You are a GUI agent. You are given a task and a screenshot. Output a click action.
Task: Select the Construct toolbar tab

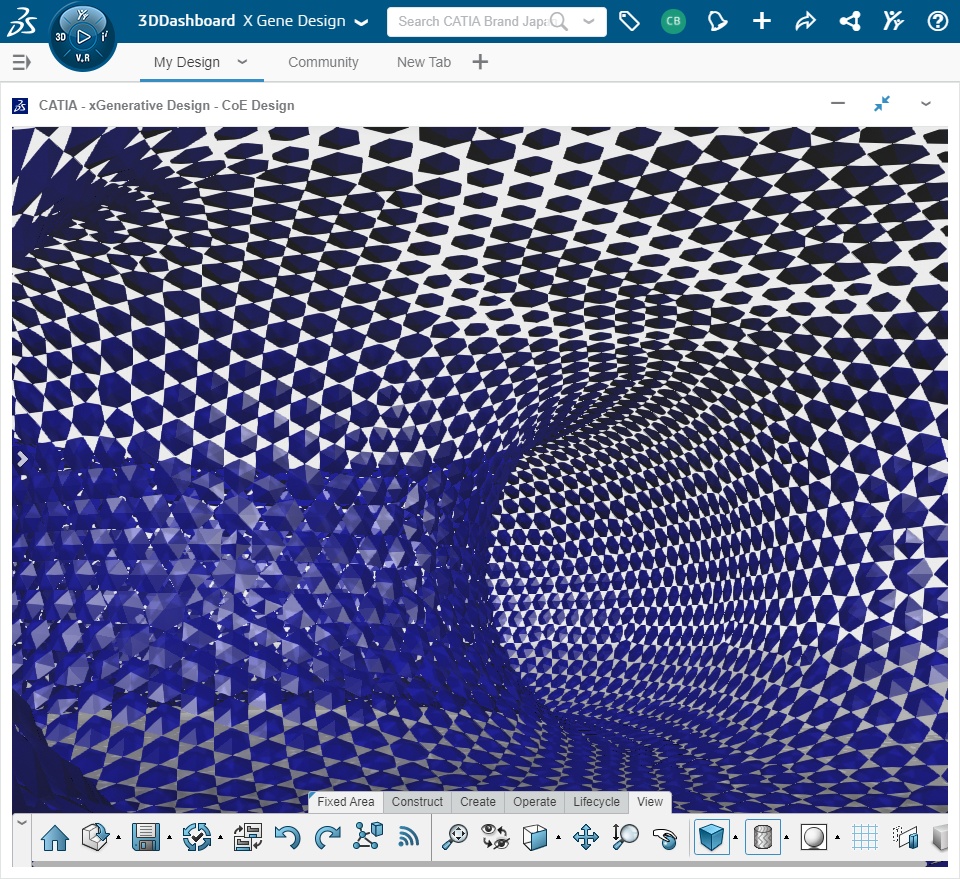pos(417,802)
